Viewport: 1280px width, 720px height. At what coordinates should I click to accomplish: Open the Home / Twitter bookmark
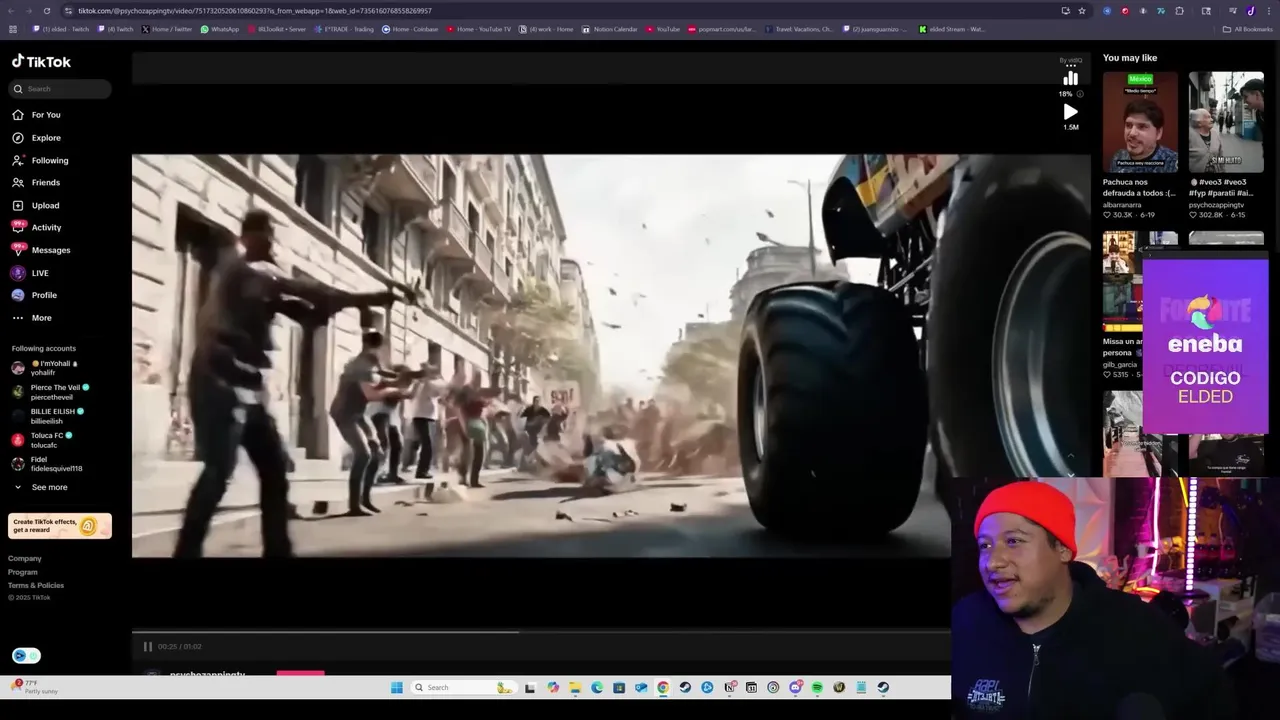(x=167, y=29)
